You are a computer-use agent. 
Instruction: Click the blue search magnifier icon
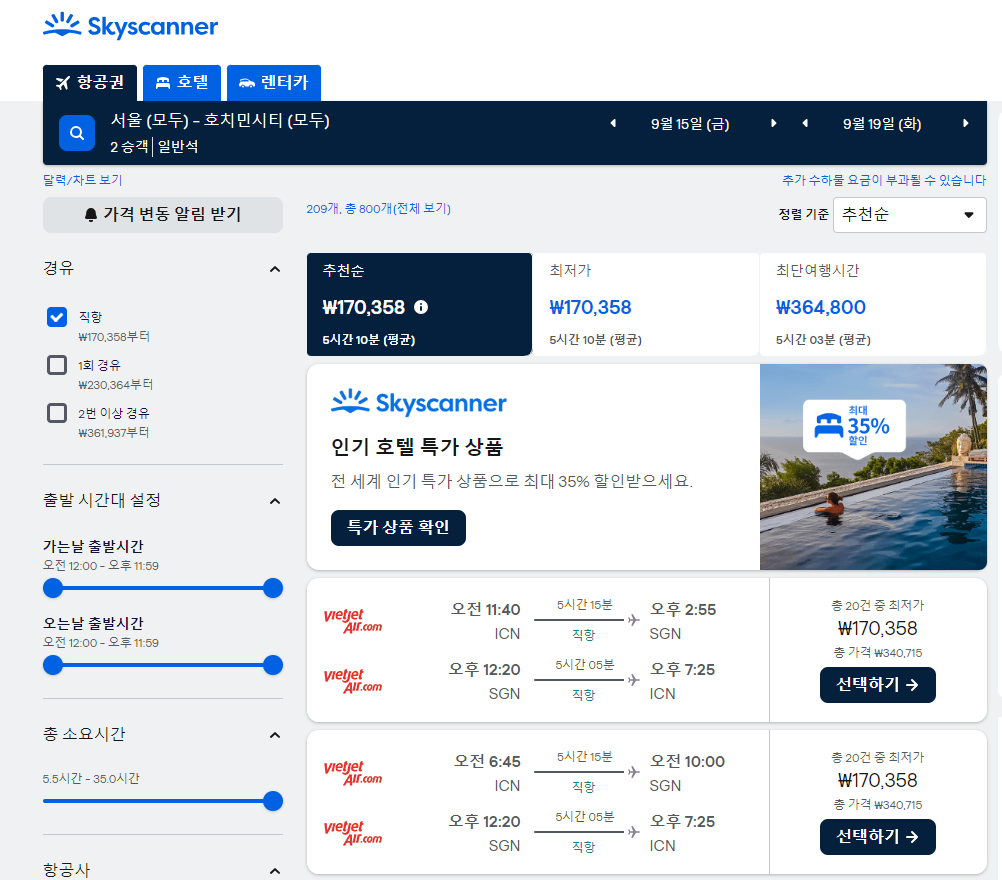point(77,133)
